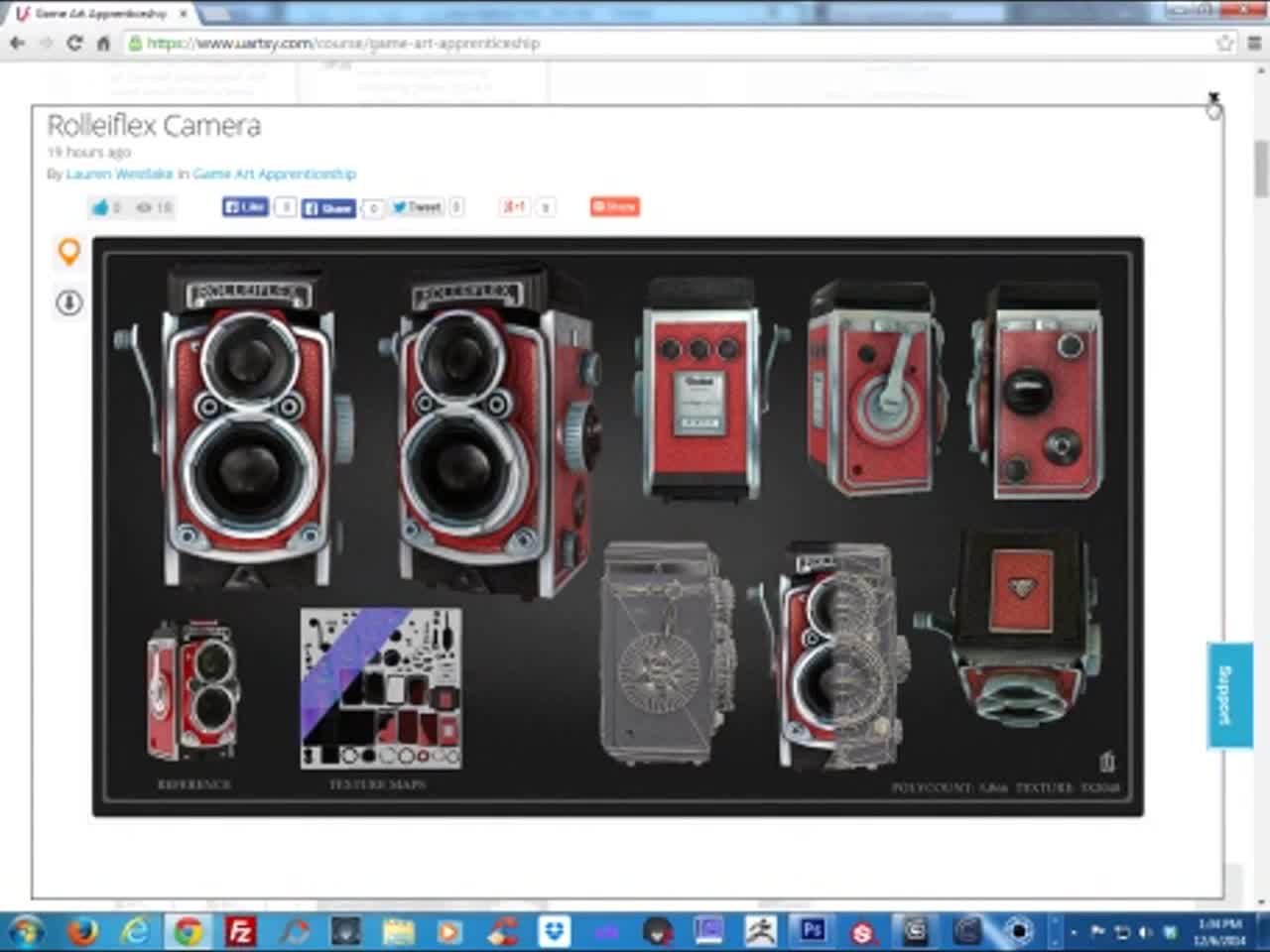Open ZBrush figure icon in taskbar

click(x=761, y=932)
